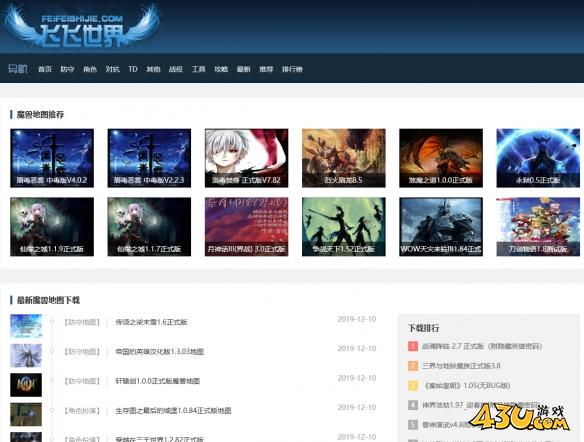Click the 最新魔兽地图下载 section heading
The height and width of the screenshot is (442, 584).
[x=48, y=300]
